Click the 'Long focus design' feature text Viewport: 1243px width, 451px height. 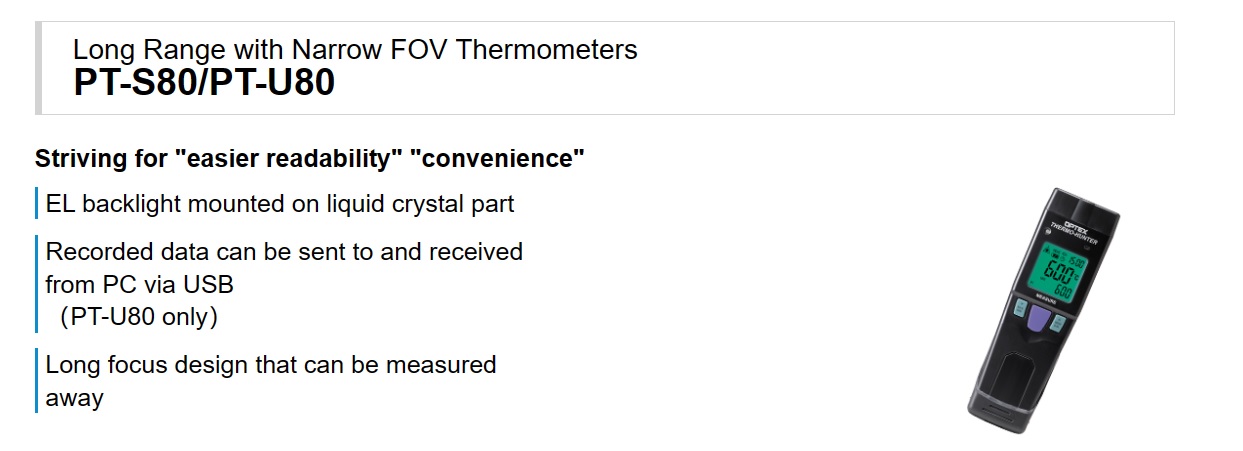pos(271,364)
